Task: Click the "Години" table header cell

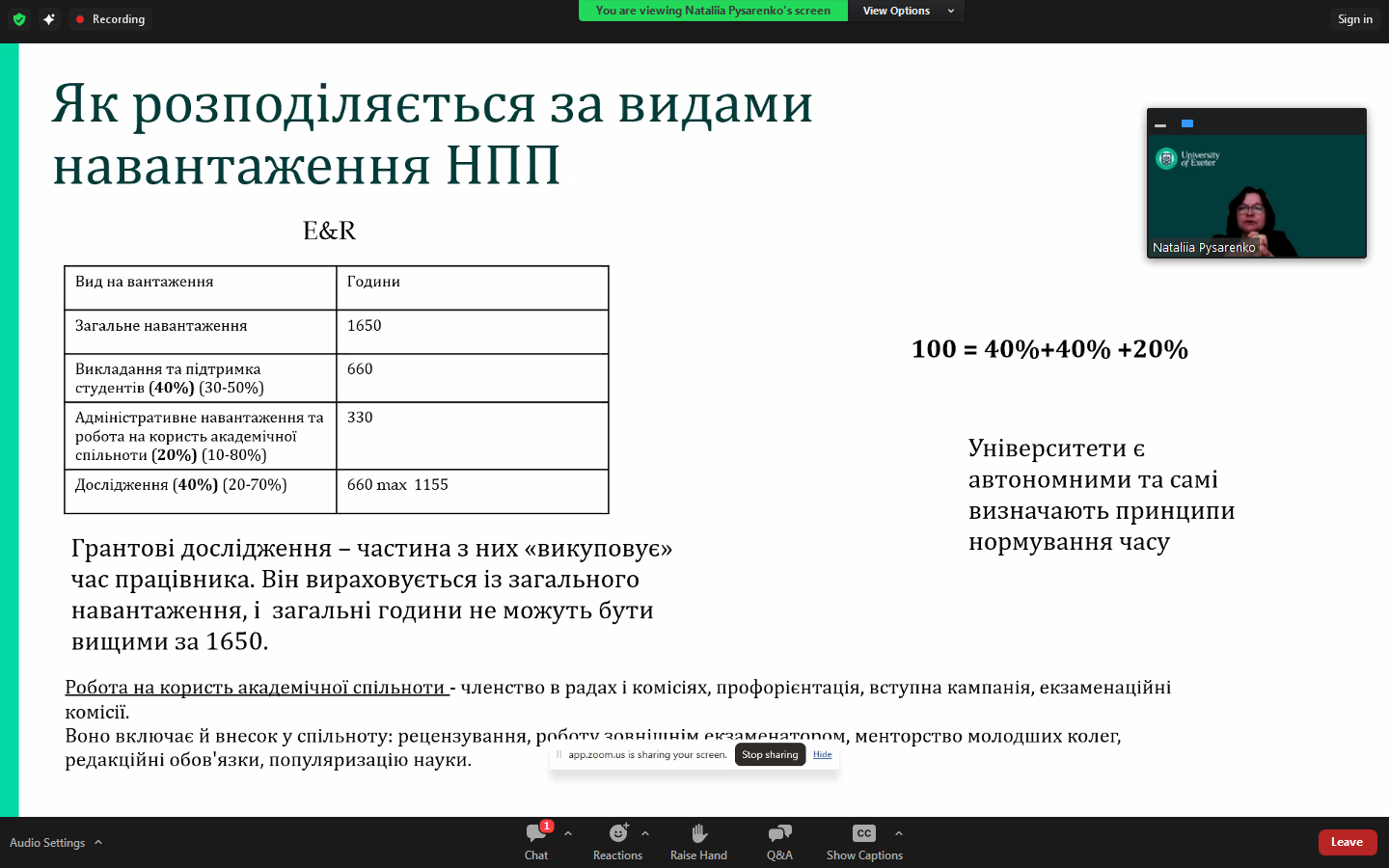Action: tap(473, 287)
